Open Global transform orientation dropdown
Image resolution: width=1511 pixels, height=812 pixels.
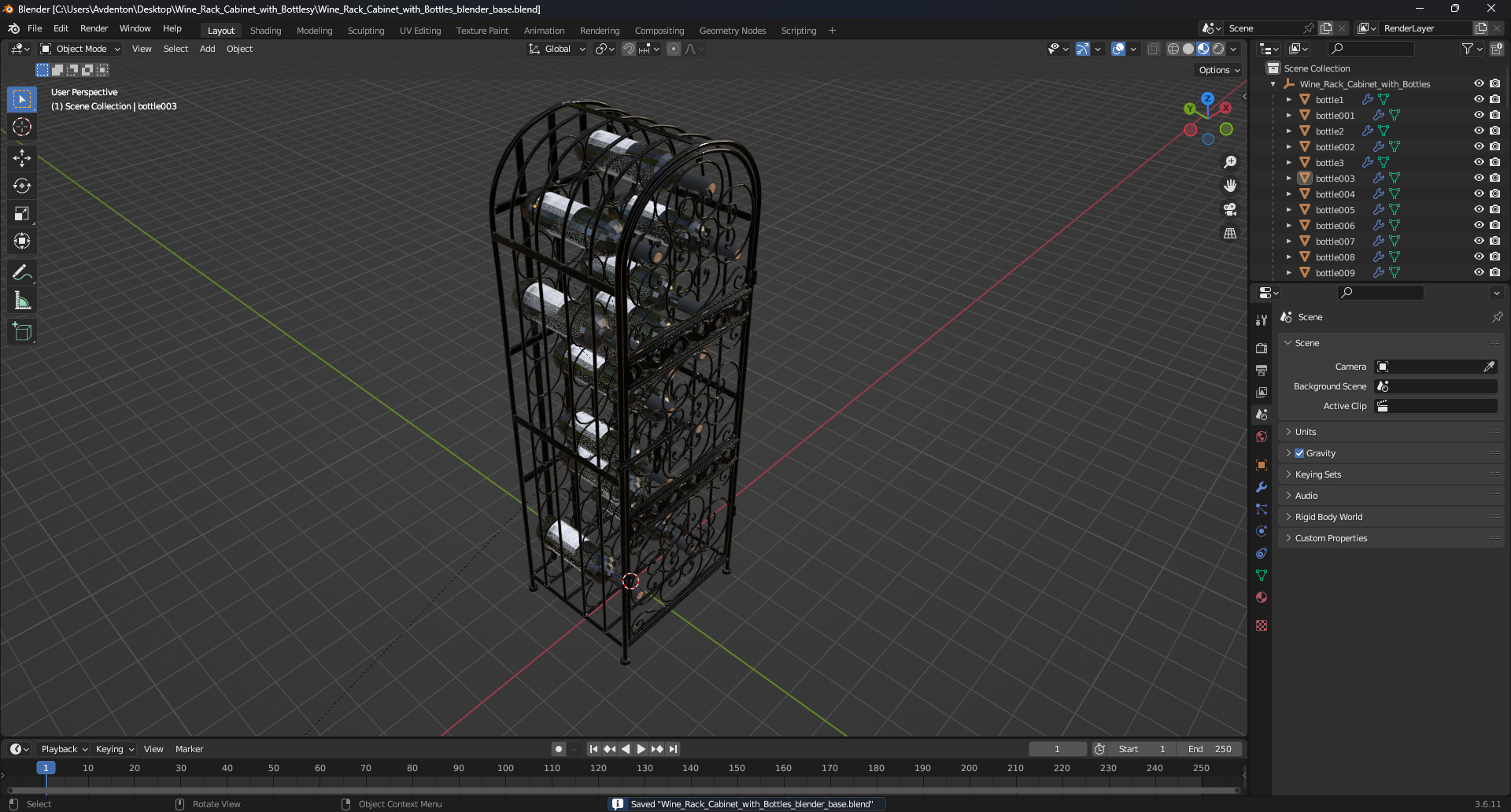tap(557, 49)
